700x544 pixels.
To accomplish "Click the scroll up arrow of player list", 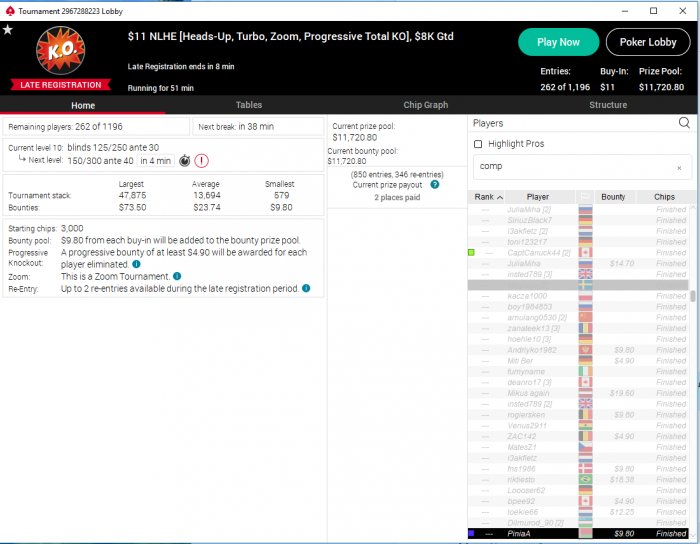I will (x=693, y=208).
